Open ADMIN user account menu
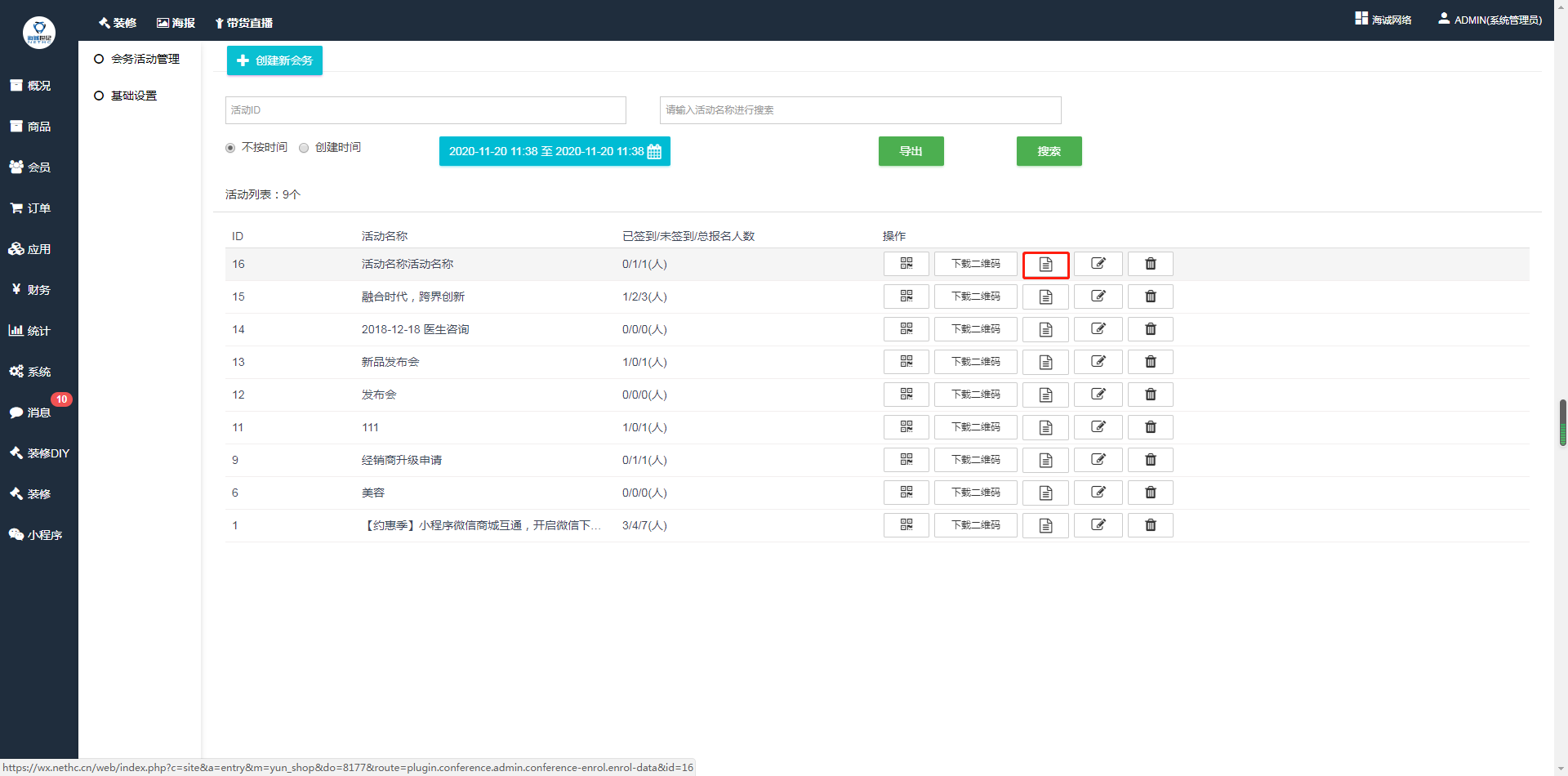This screenshot has width=1568, height=776. 1490,20
